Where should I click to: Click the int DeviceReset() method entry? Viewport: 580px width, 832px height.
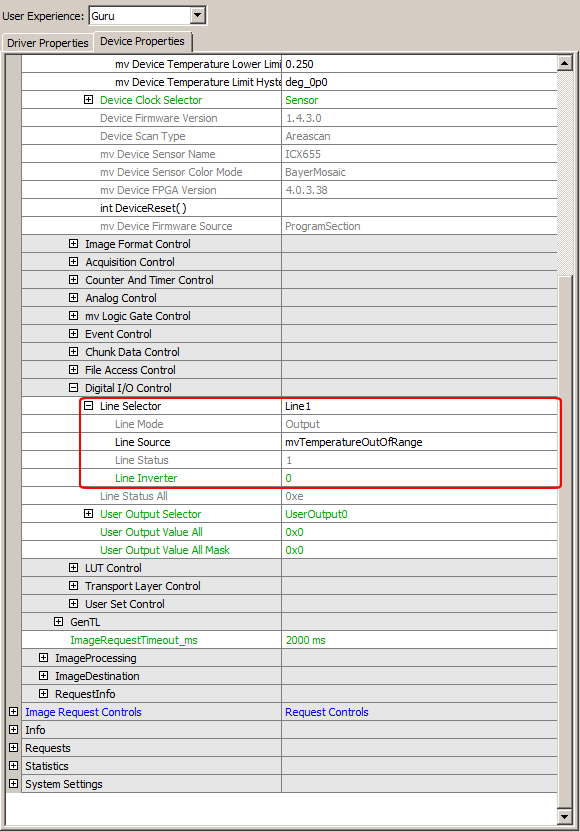143,208
